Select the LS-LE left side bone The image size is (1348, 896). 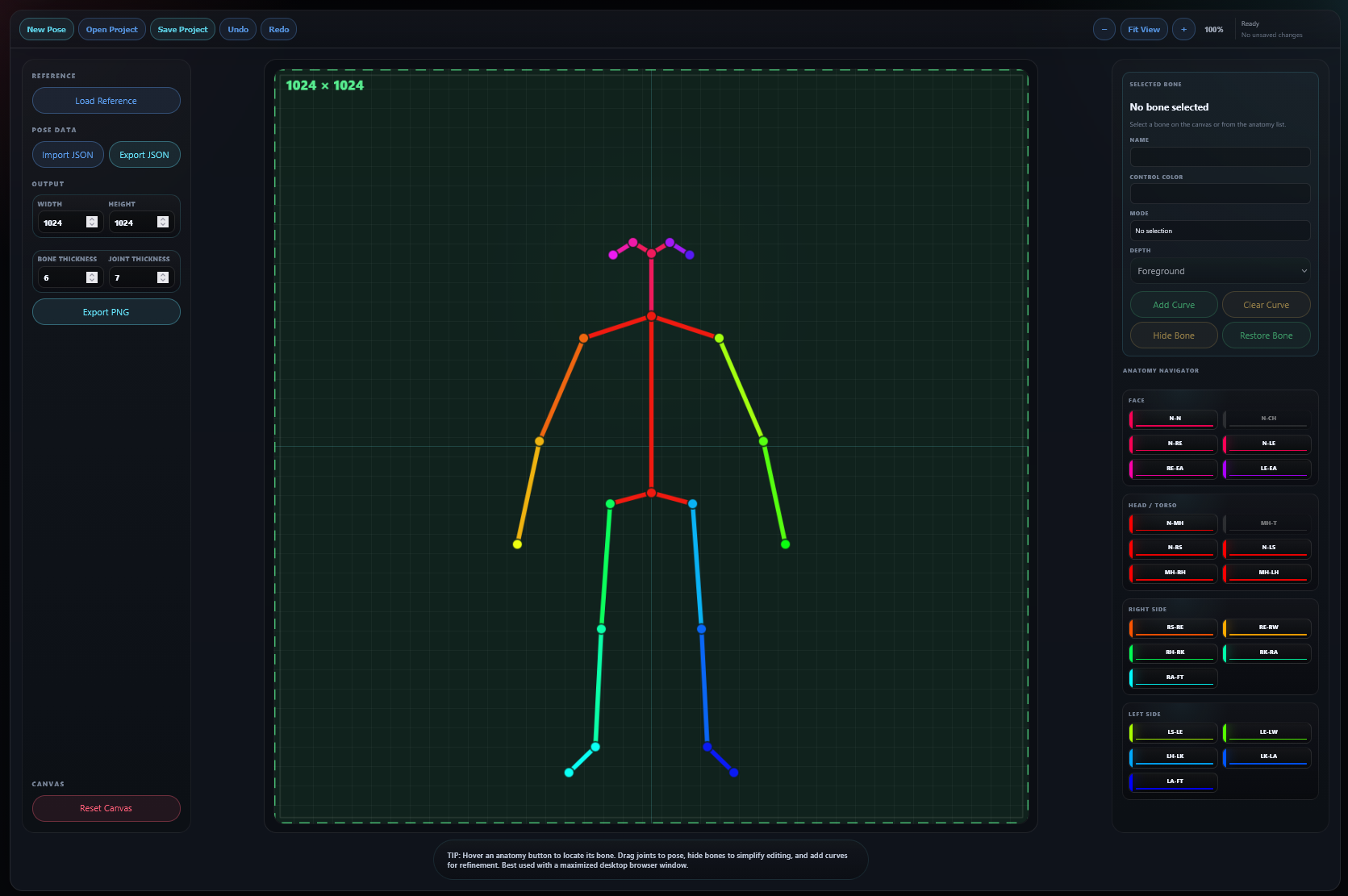[1174, 733]
